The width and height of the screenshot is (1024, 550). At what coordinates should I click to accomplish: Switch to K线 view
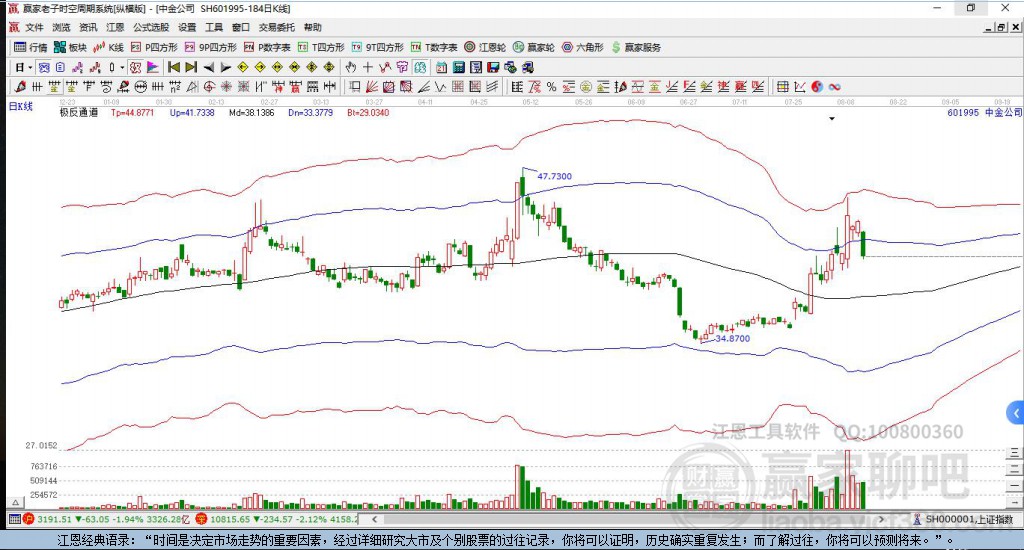point(108,47)
